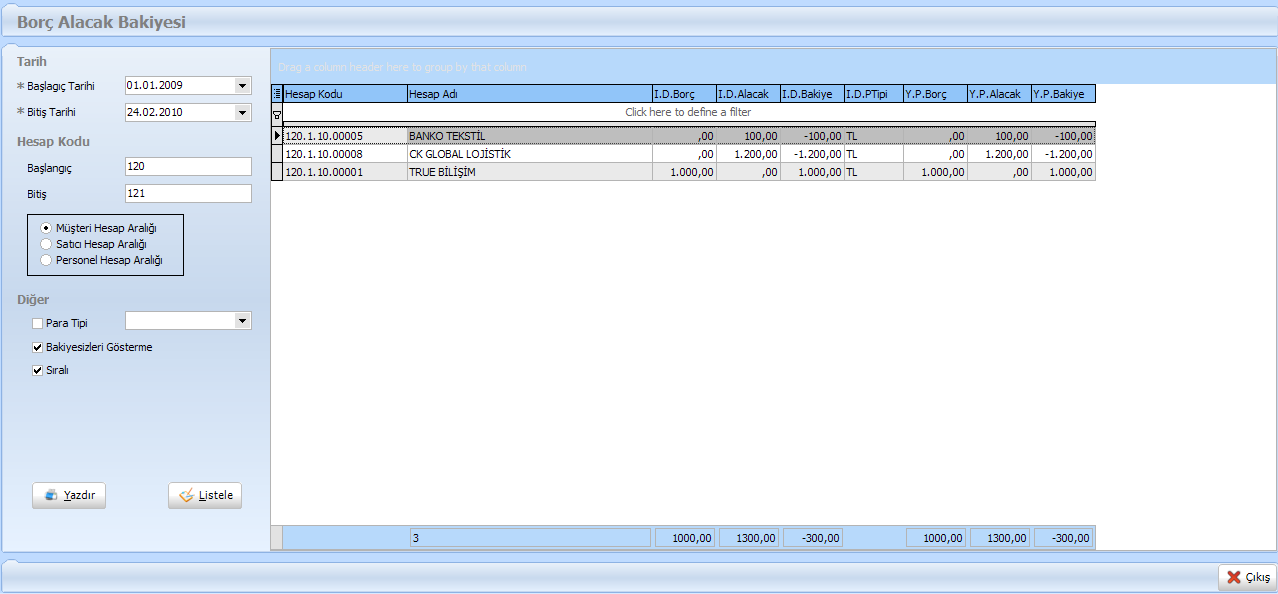Click the filter row funnel icon
Image resolution: width=1278 pixels, height=594 pixels.
click(x=277, y=114)
